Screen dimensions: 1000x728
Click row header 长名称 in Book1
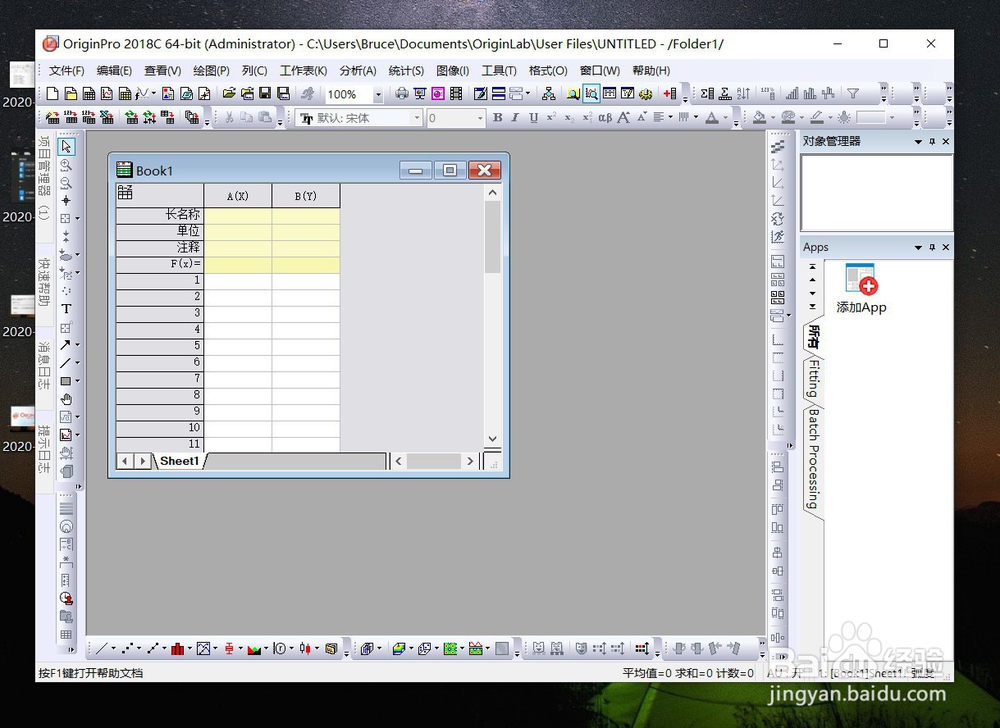click(x=159, y=215)
